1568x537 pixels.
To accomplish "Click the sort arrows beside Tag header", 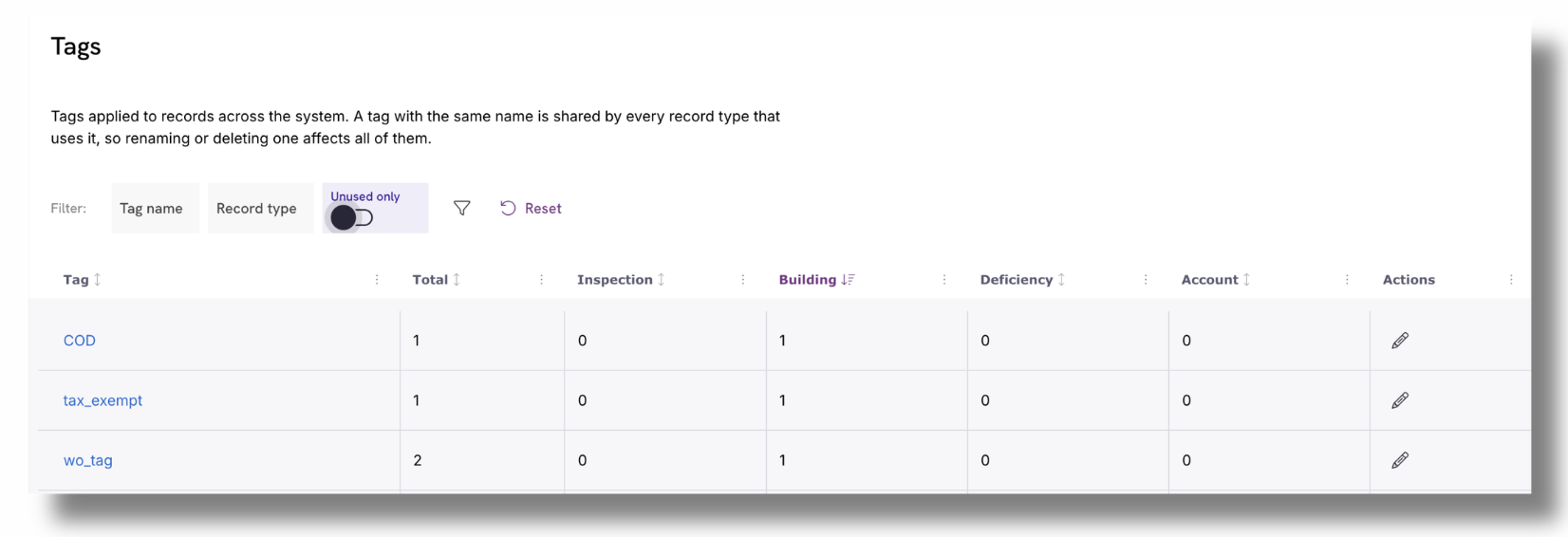I will (97, 280).
